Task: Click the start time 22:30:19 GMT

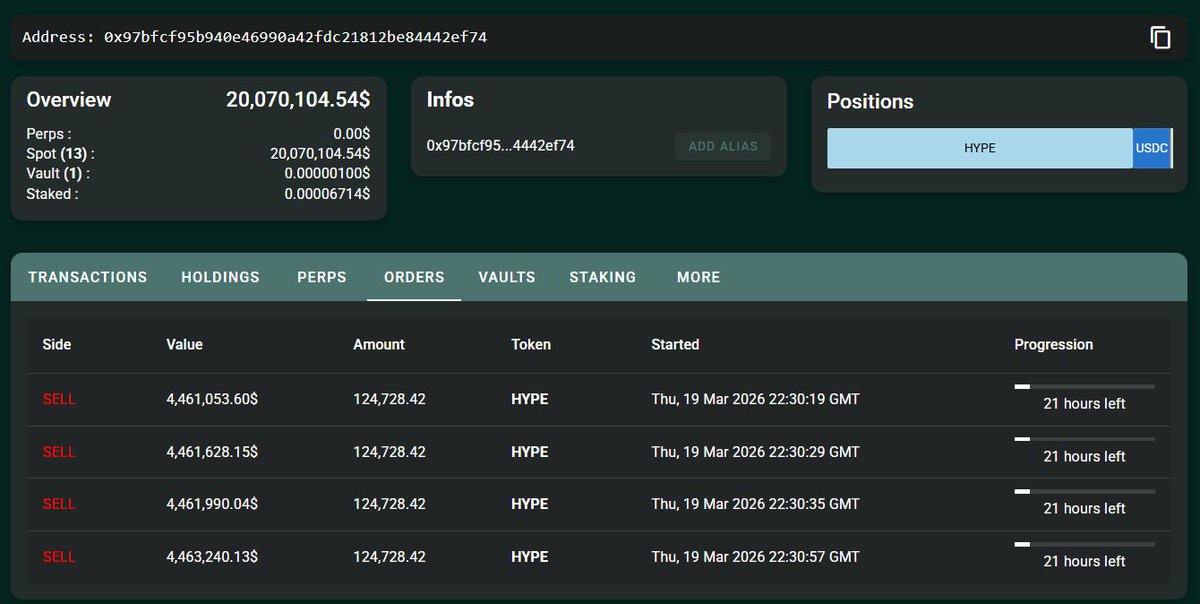Action: (755, 399)
